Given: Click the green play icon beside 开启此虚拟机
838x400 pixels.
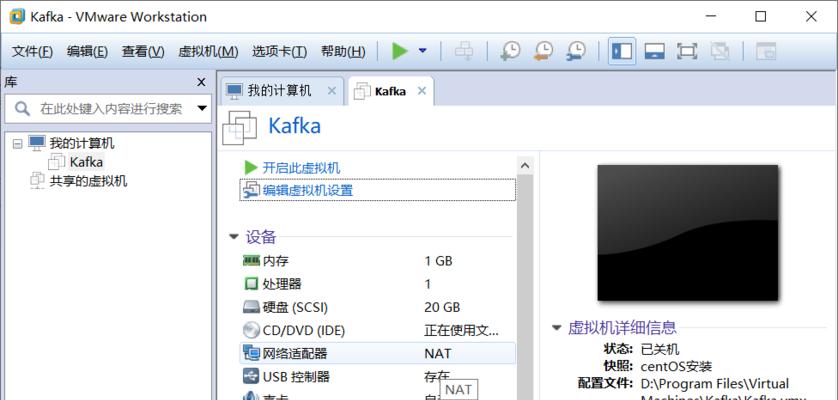Looking at the screenshot, I should point(251,167).
